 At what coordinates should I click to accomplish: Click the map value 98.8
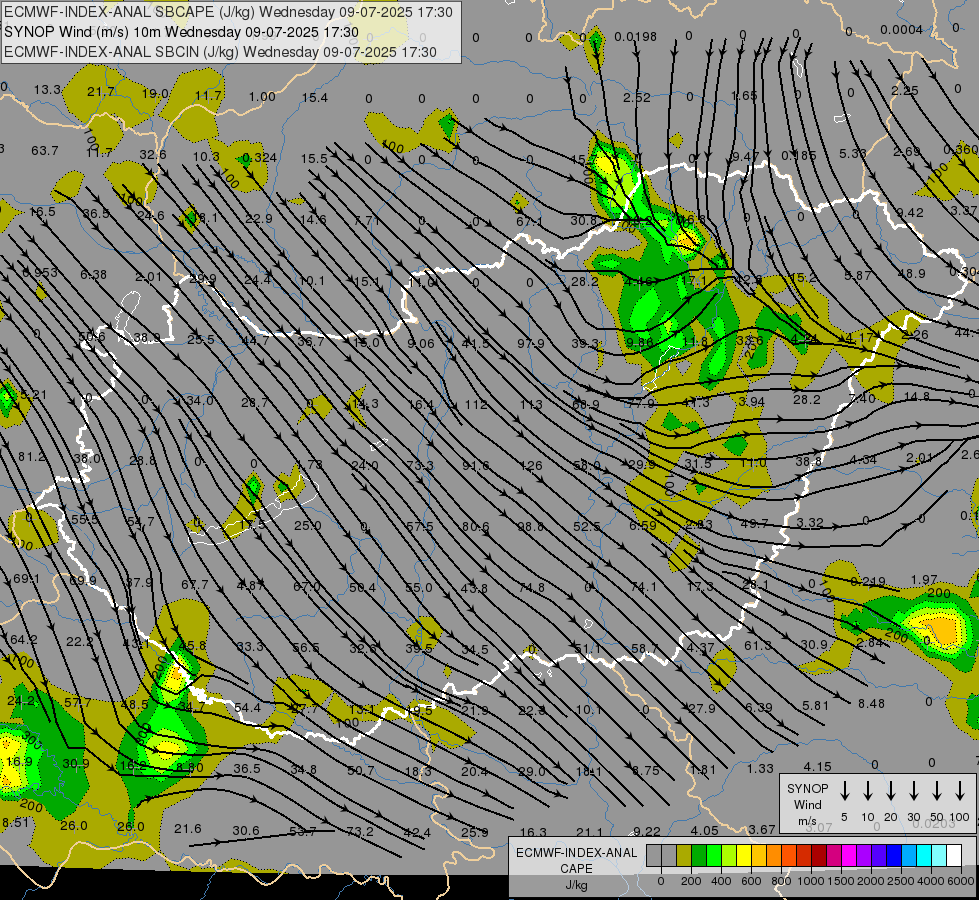click(531, 527)
